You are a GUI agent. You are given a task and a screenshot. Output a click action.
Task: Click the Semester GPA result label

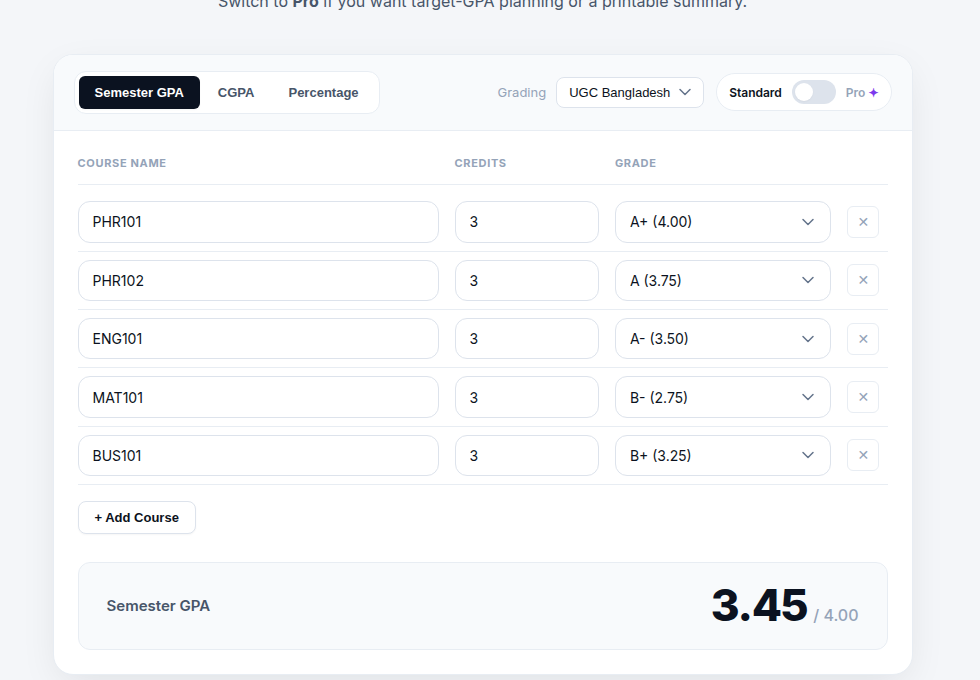158,606
